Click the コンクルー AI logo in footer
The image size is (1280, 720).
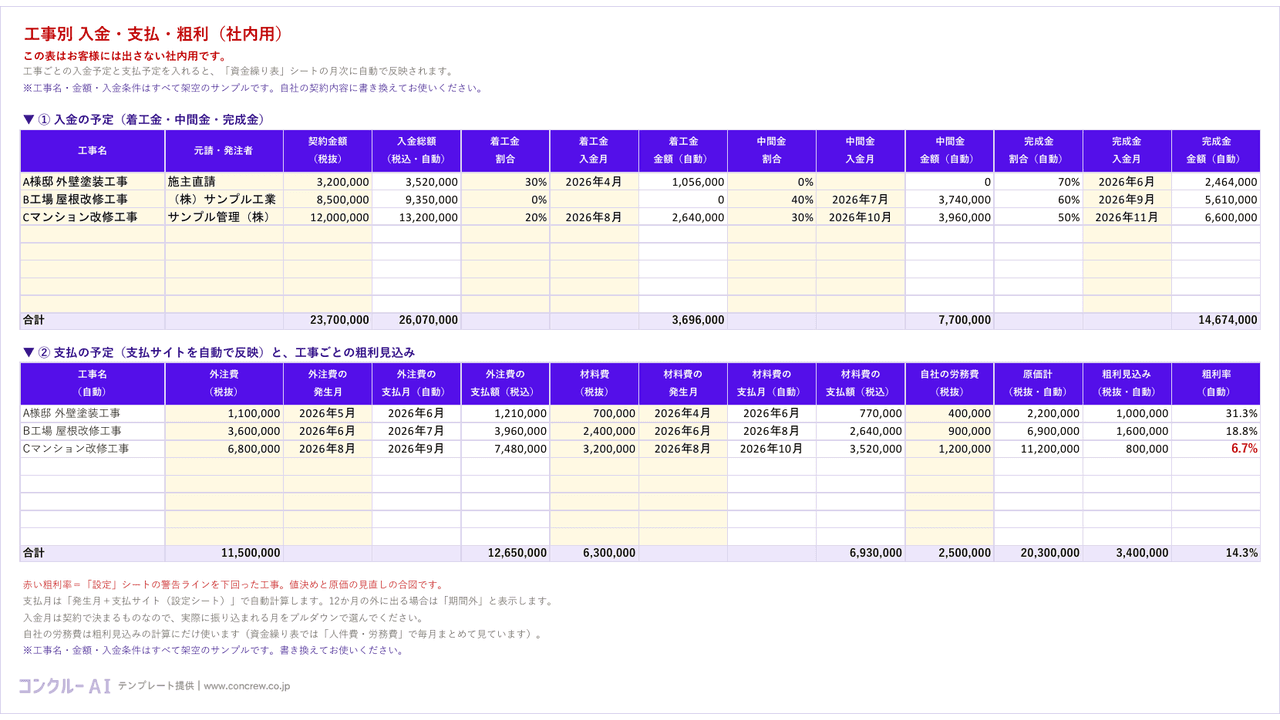coord(64,686)
